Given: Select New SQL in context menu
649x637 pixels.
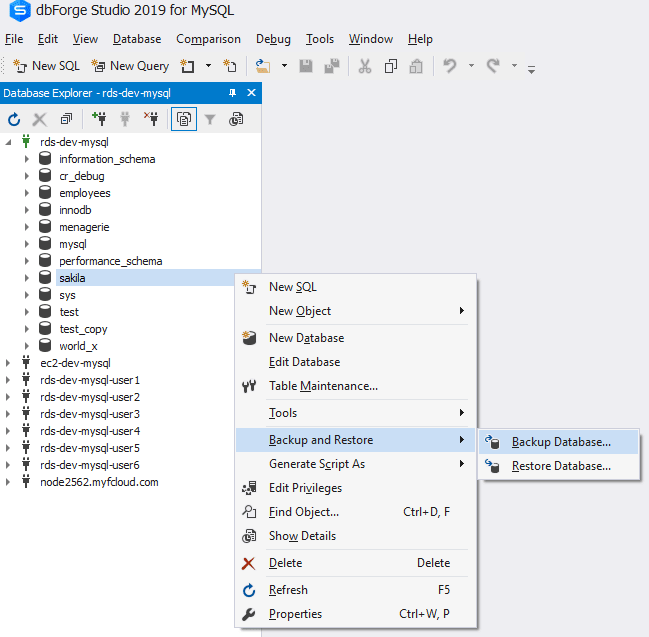Looking at the screenshot, I should (x=355, y=287).
